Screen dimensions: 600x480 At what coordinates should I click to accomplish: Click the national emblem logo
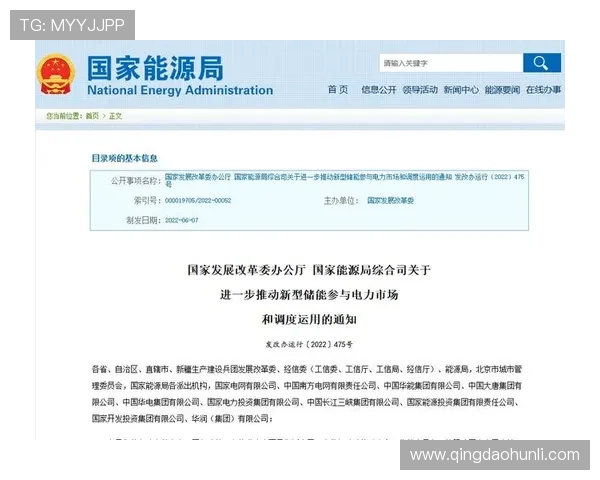[56, 74]
